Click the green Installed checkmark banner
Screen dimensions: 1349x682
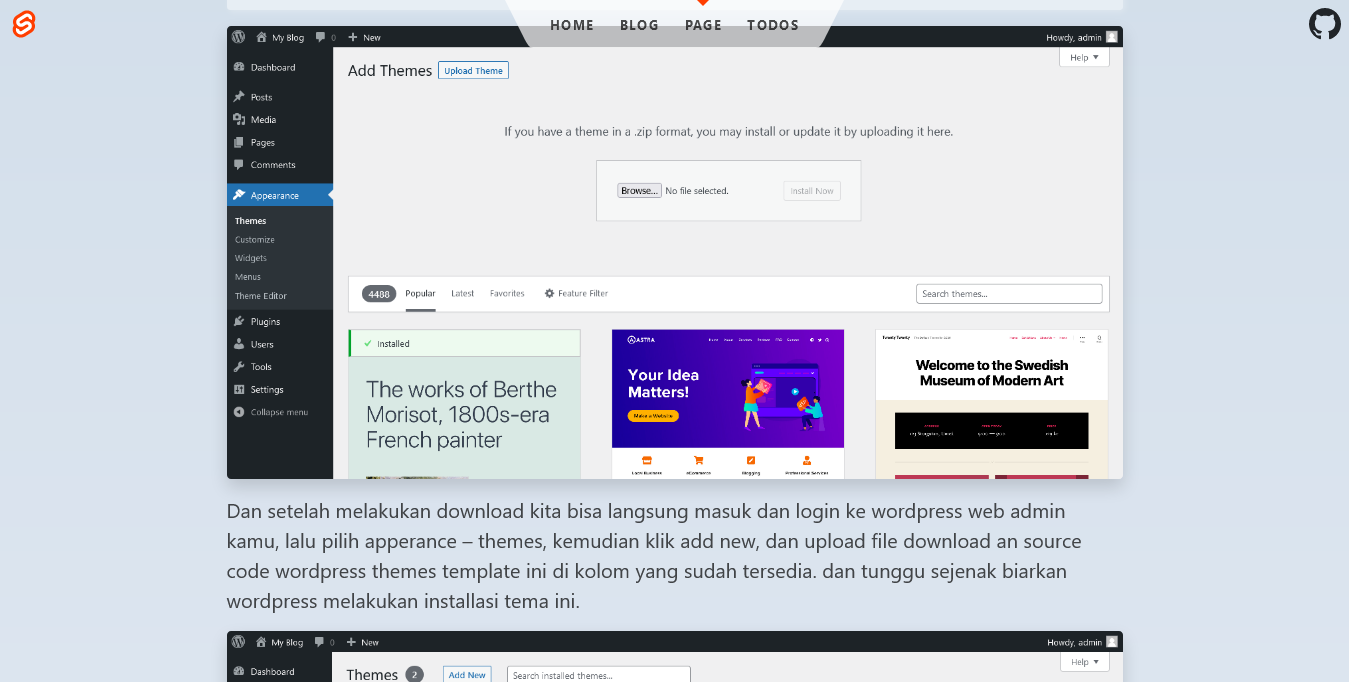tap(464, 343)
